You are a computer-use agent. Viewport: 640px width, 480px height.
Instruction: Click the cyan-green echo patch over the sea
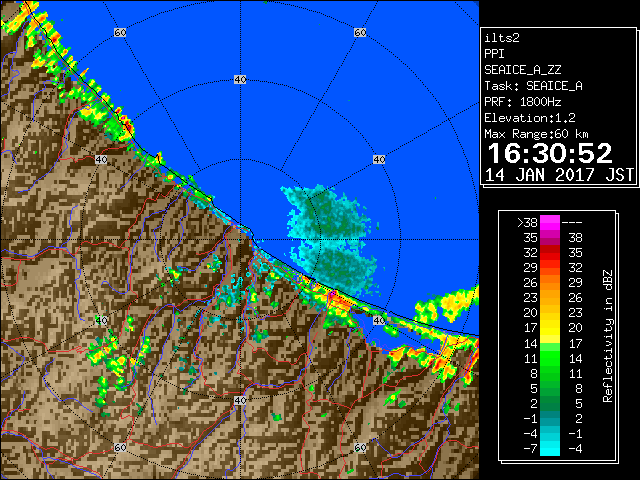[x=333, y=239]
